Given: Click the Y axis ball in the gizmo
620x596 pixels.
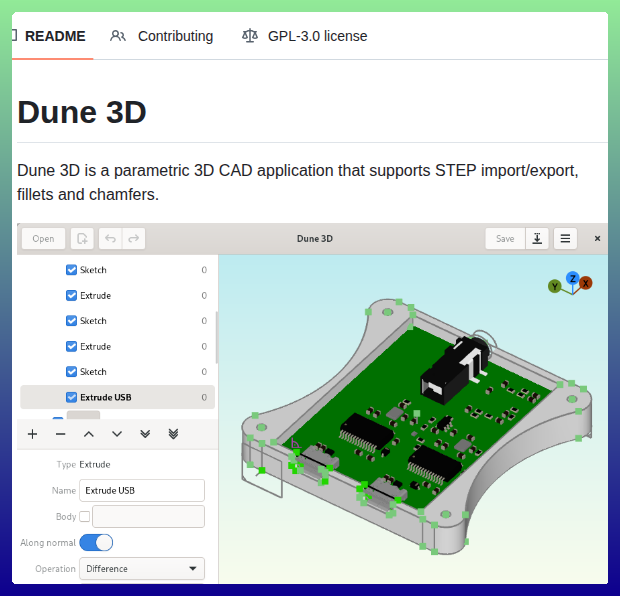Looking at the screenshot, I should [x=555, y=286].
